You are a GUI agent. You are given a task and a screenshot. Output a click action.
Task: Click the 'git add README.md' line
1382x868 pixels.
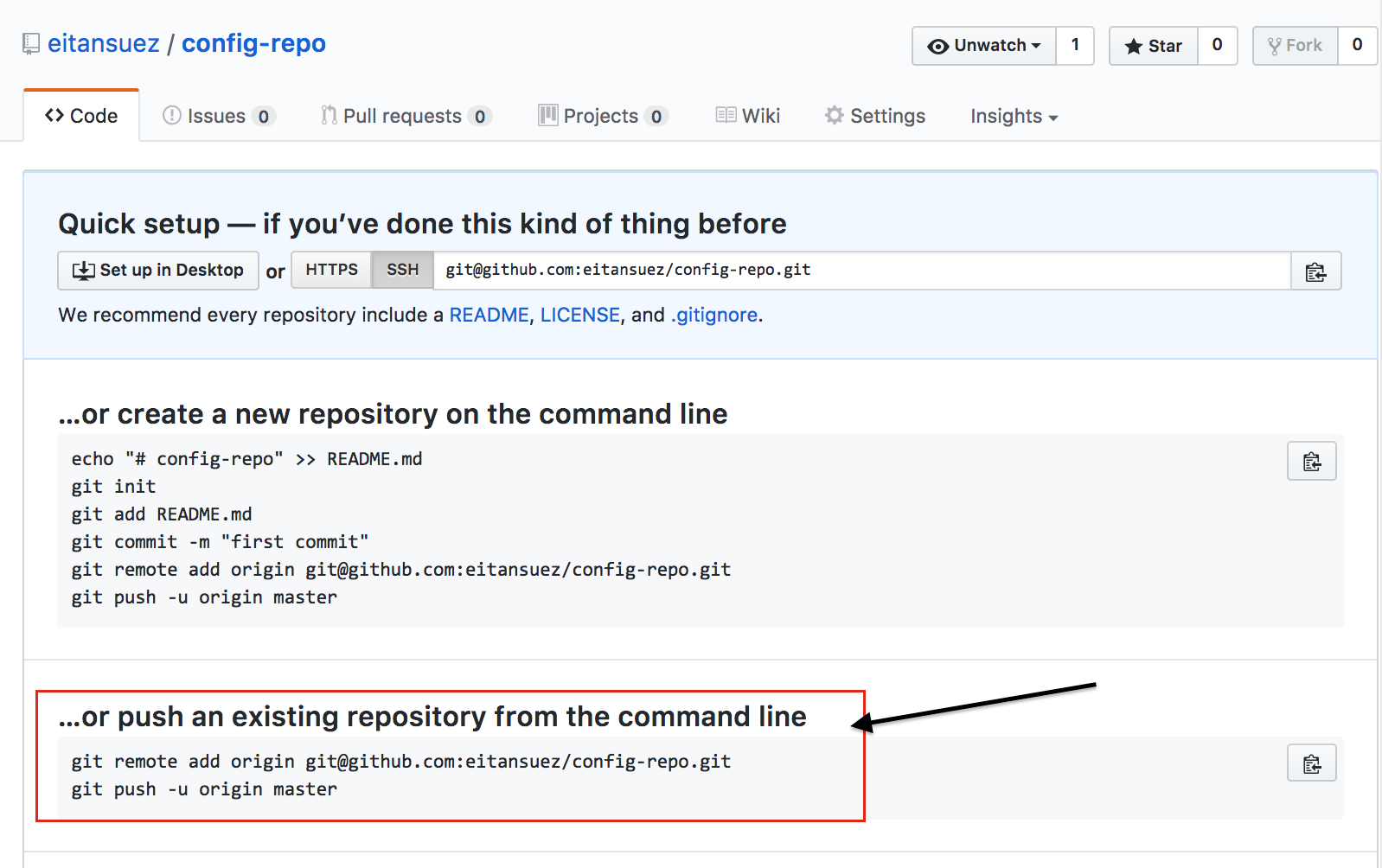tap(162, 514)
